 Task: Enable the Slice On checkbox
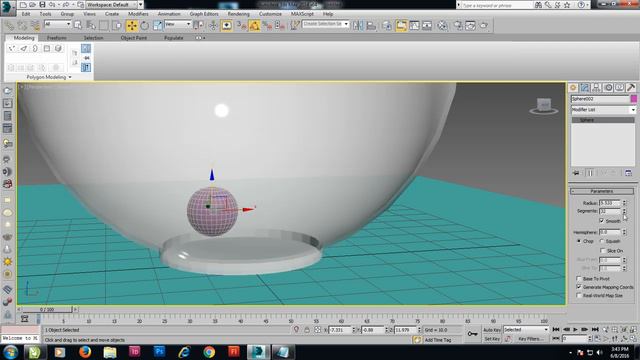click(602, 251)
